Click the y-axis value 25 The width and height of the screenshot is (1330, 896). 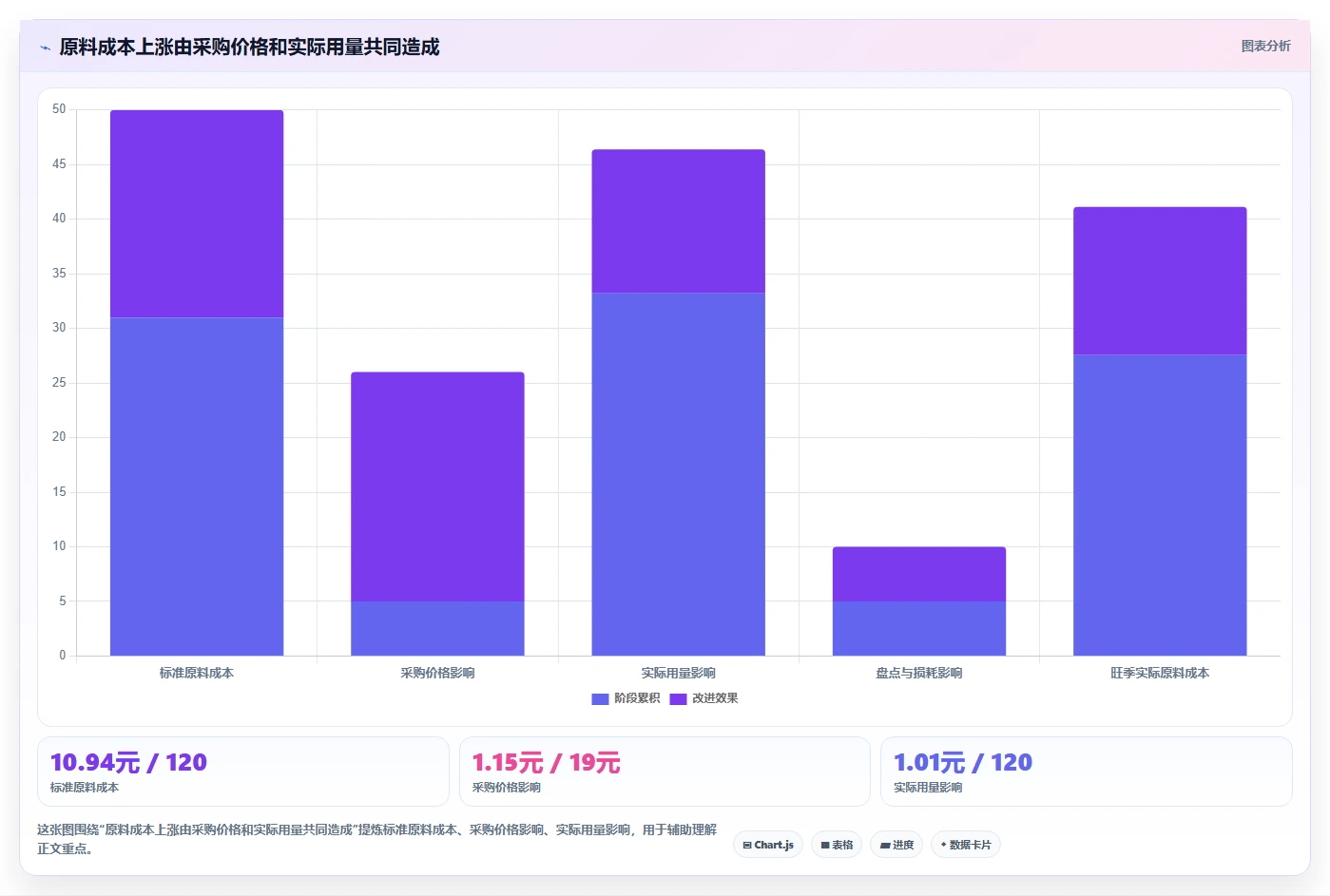(59, 383)
